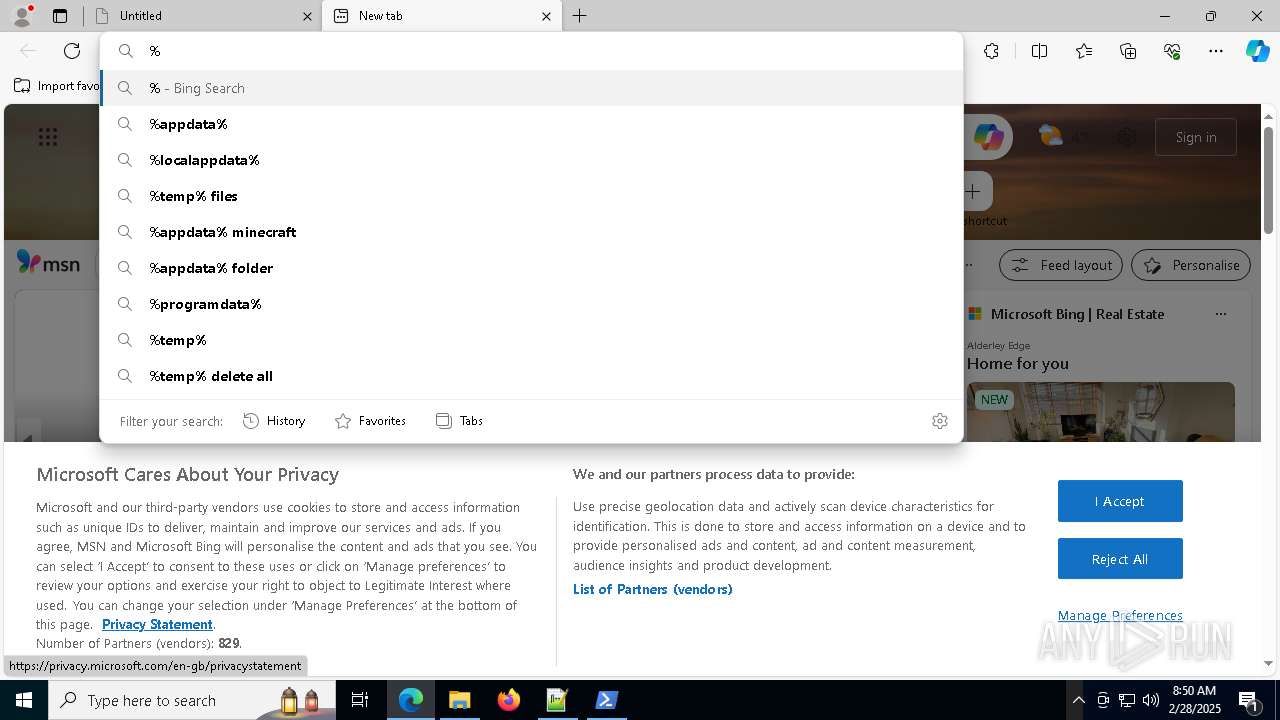Open the split screen icon
The width and height of the screenshot is (1280, 720).
pos(1039,51)
